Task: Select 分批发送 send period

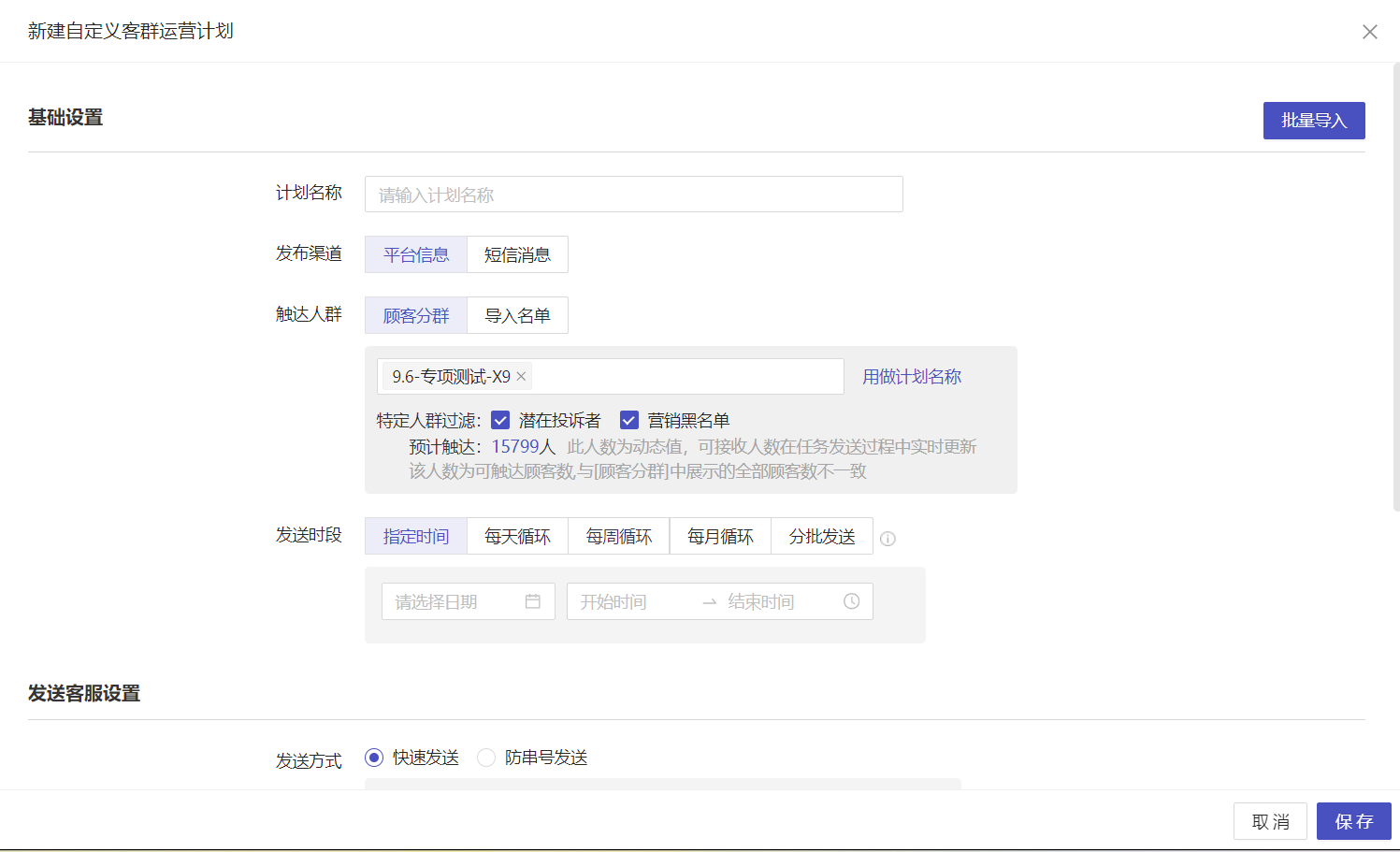Action: click(x=822, y=536)
